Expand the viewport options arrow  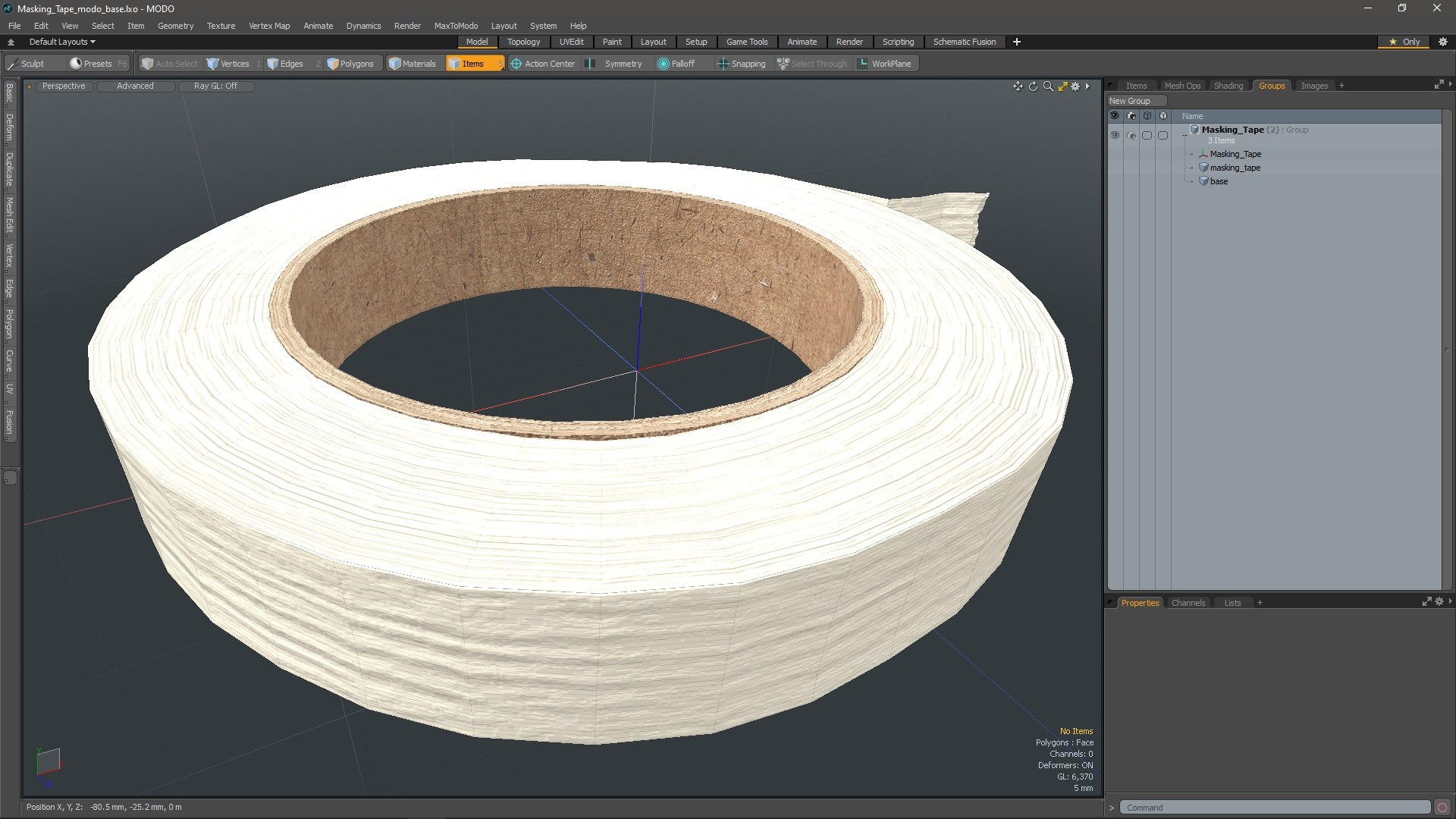(x=1087, y=86)
